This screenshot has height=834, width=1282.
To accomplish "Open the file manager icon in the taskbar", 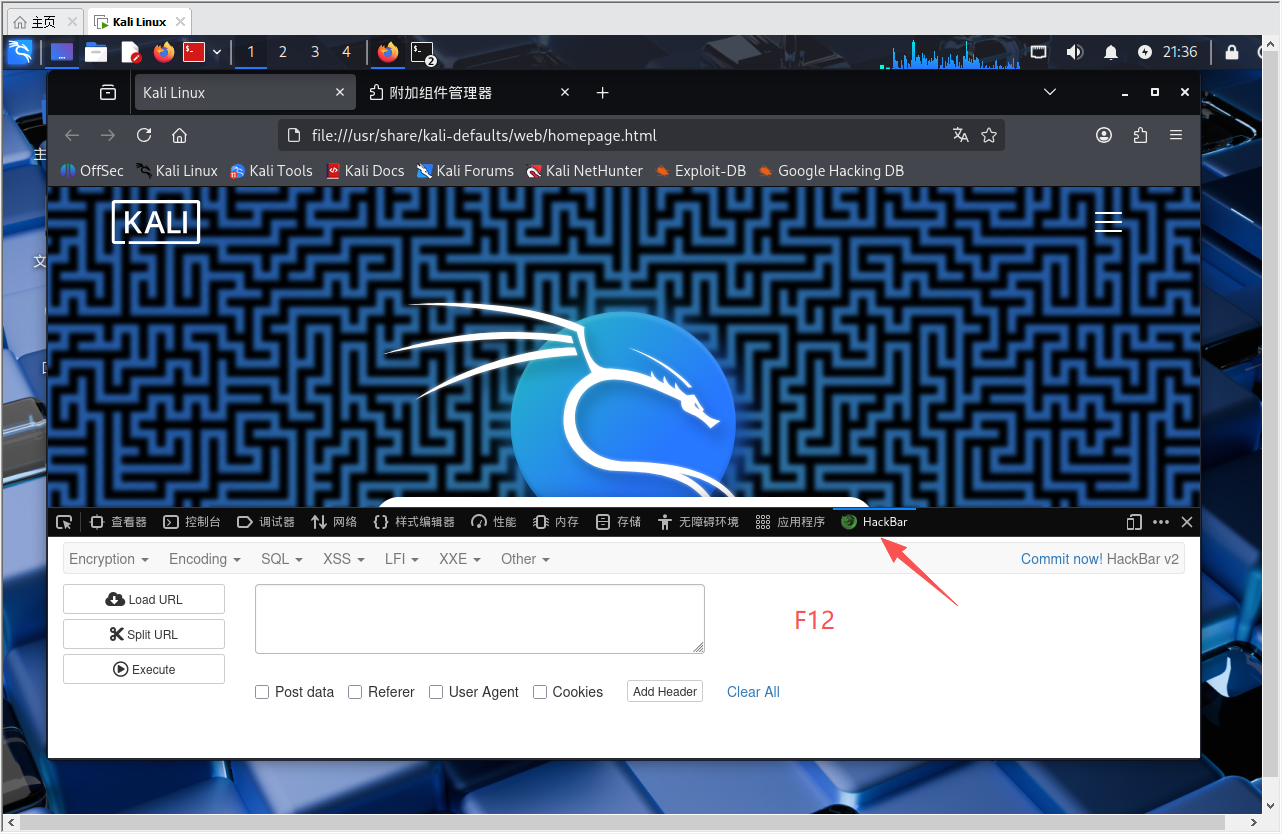I will 96,52.
